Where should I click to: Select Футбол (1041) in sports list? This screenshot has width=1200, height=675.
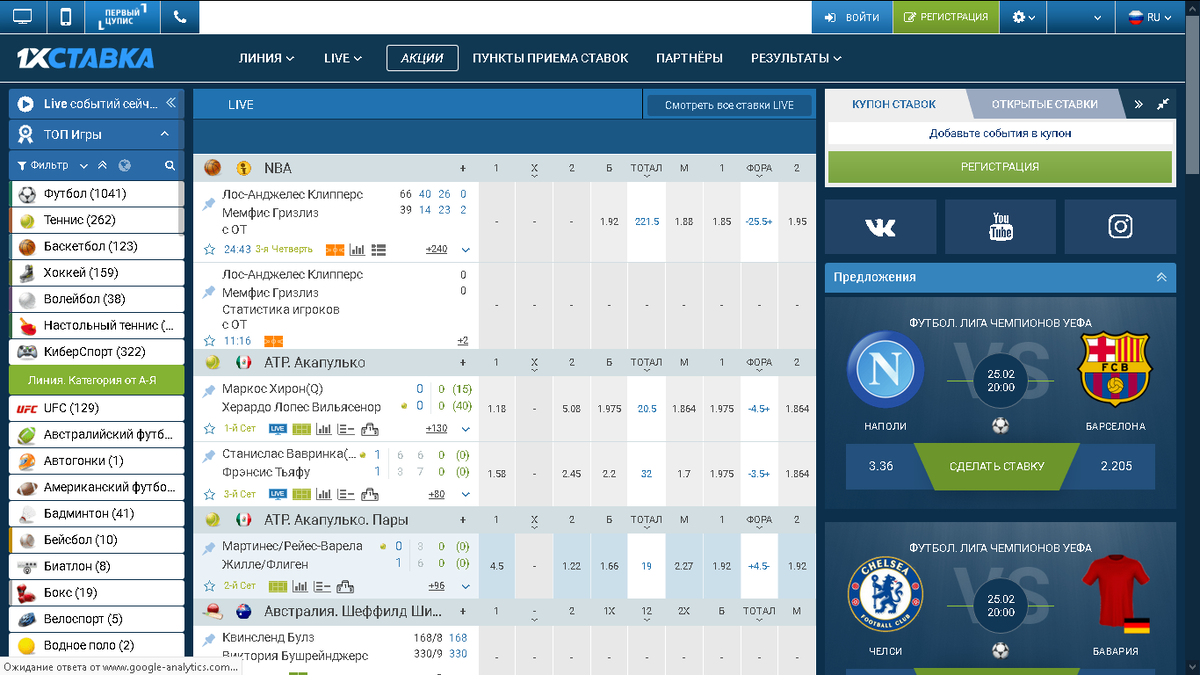tap(97, 194)
